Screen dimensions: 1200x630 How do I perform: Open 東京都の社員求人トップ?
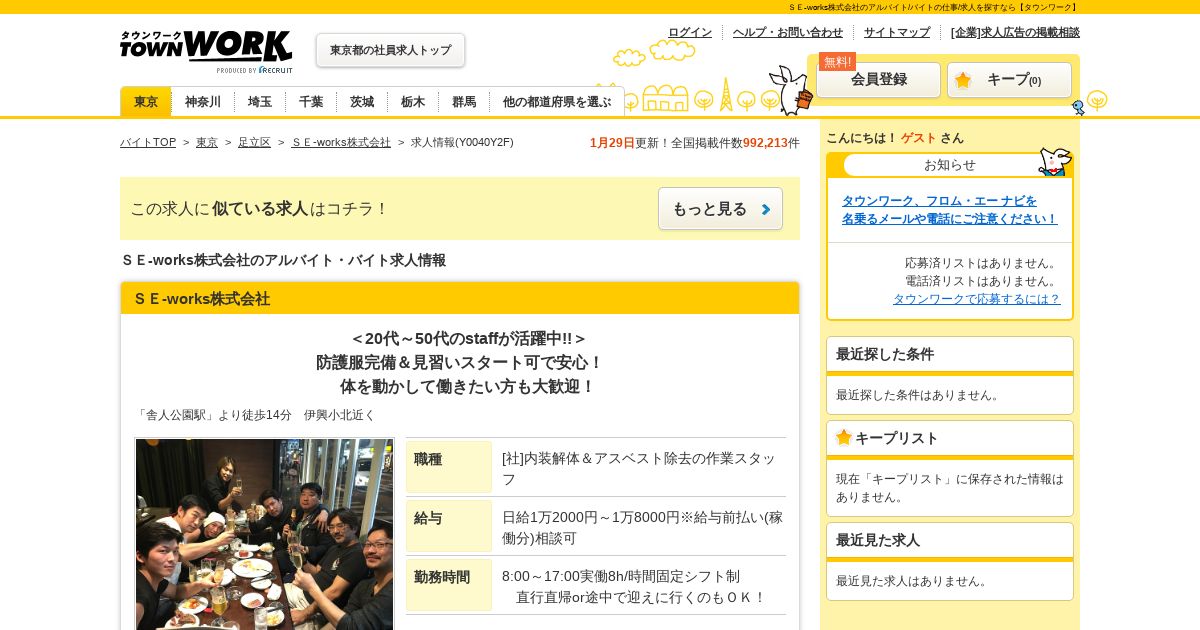(x=390, y=50)
